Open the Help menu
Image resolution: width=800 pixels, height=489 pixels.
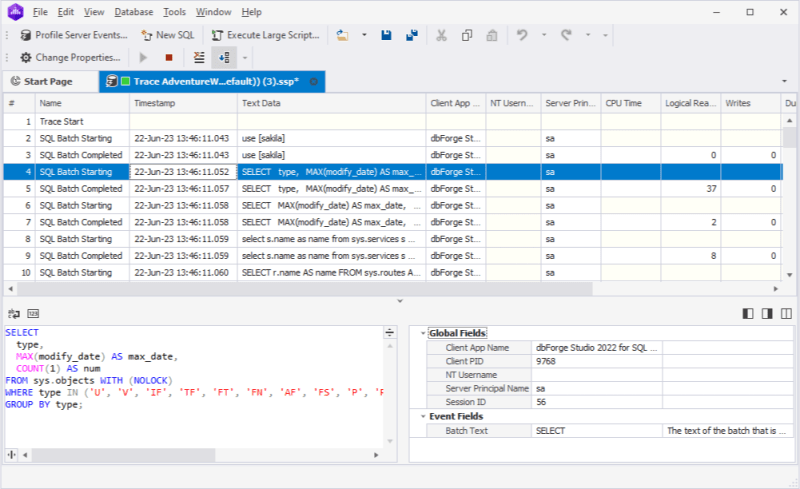tap(252, 12)
